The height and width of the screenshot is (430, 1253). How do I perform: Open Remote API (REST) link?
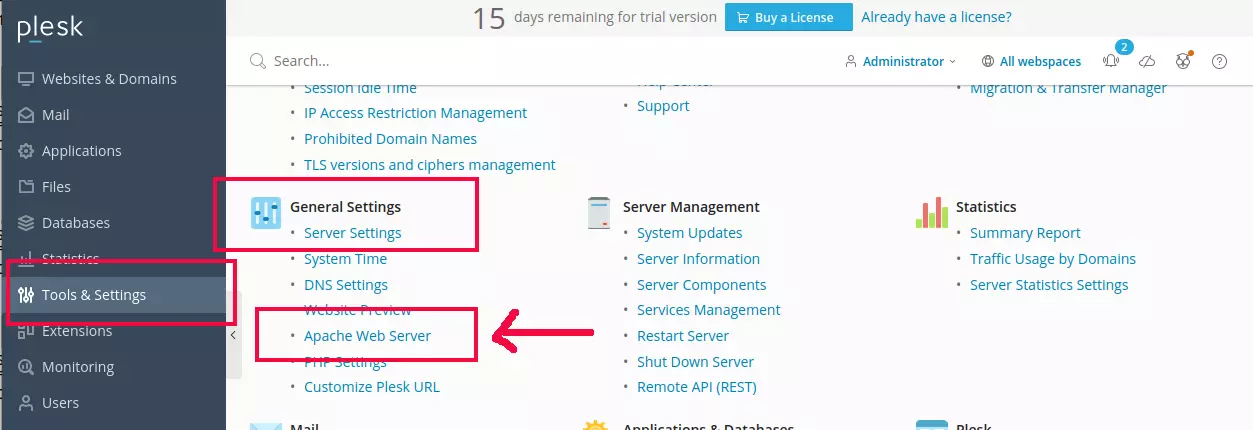[x=697, y=387]
